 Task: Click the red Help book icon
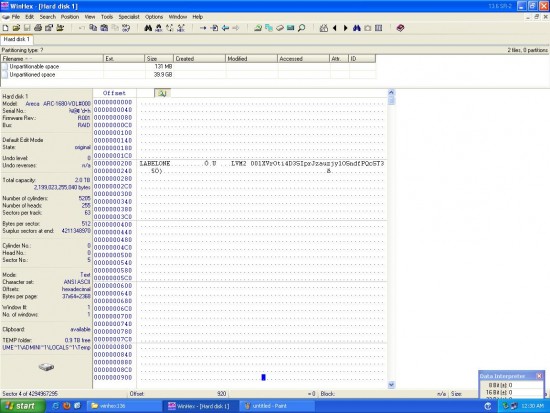[x=400, y=28]
